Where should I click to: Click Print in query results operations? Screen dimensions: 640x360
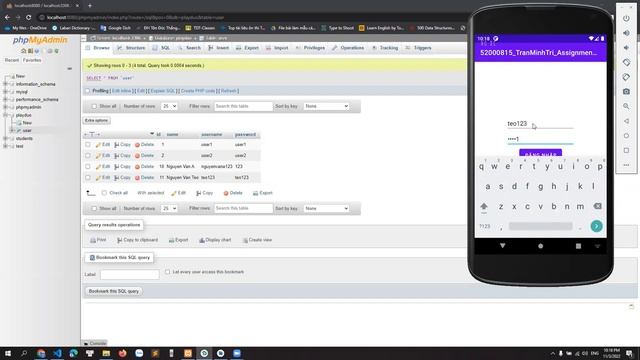point(98,240)
